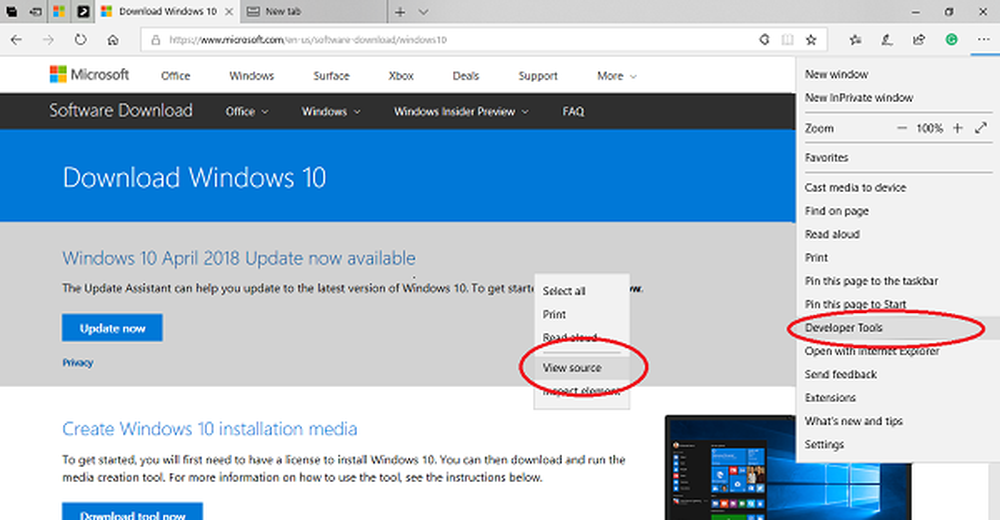Click the Add notes pen icon
The width and height of the screenshot is (1000, 520).
point(886,40)
